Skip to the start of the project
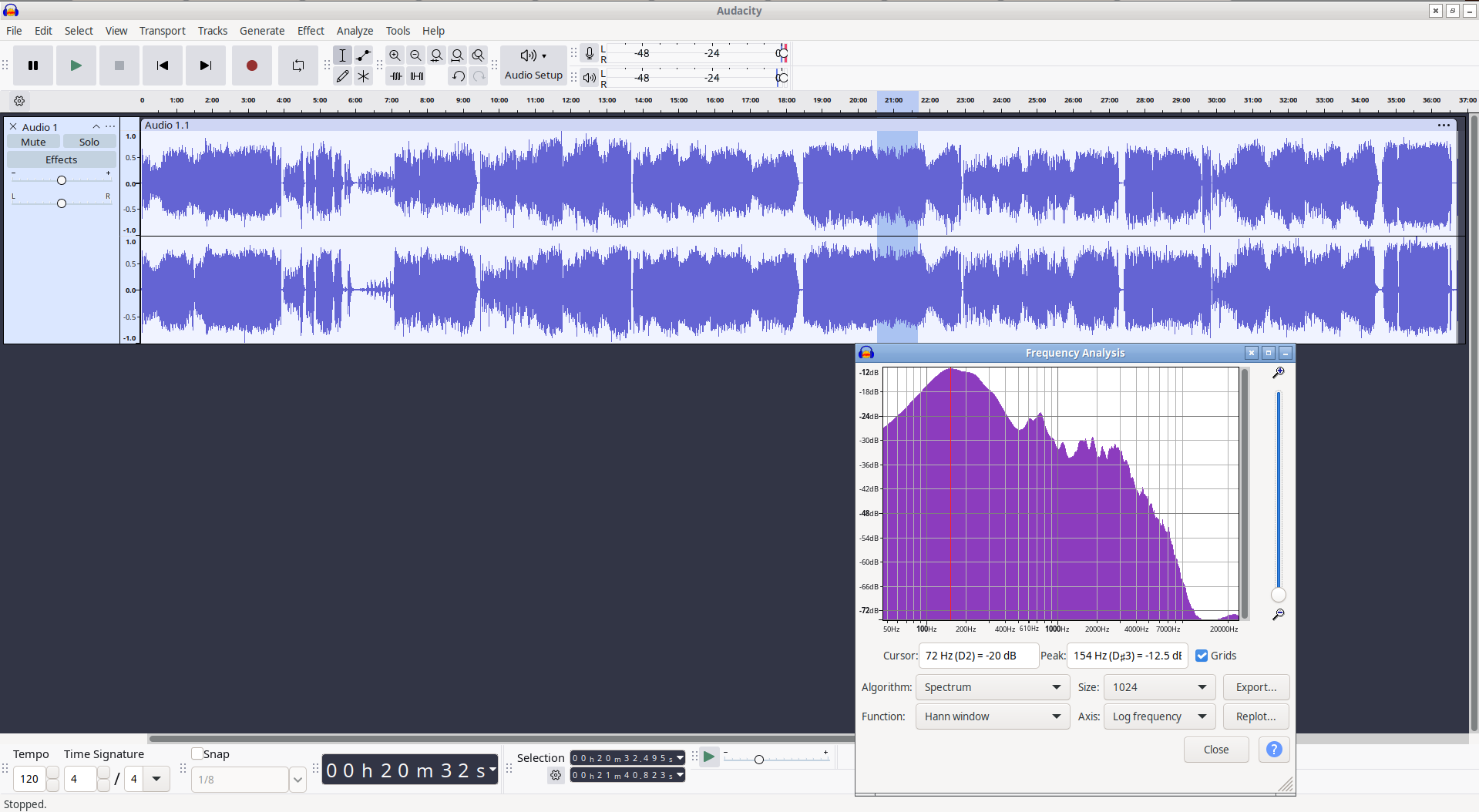Viewport: 1479px width, 812px height. point(162,65)
